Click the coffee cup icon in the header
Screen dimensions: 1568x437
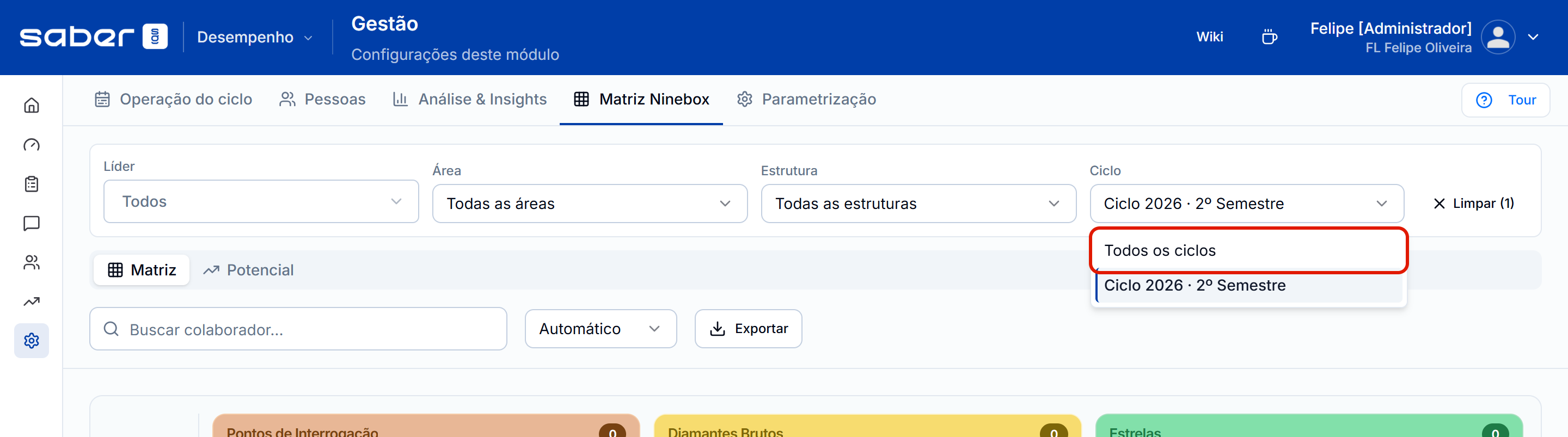(x=1269, y=36)
